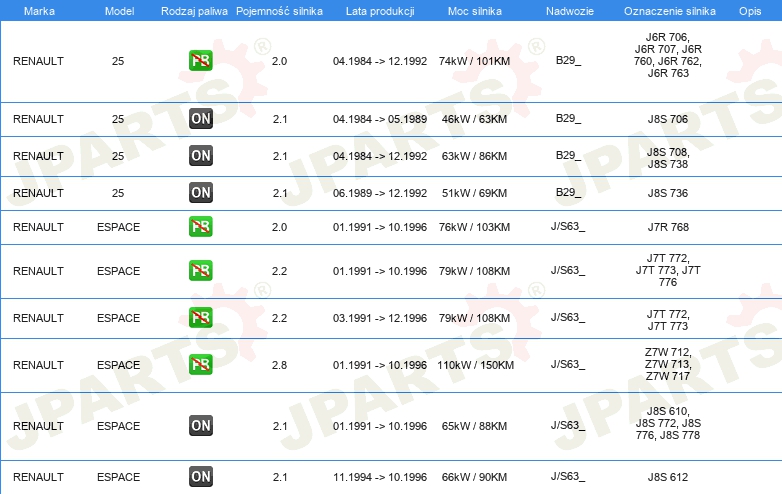782x494 pixels.
Task: Select the 74kW / 101KM power cell
Action: [474, 61]
